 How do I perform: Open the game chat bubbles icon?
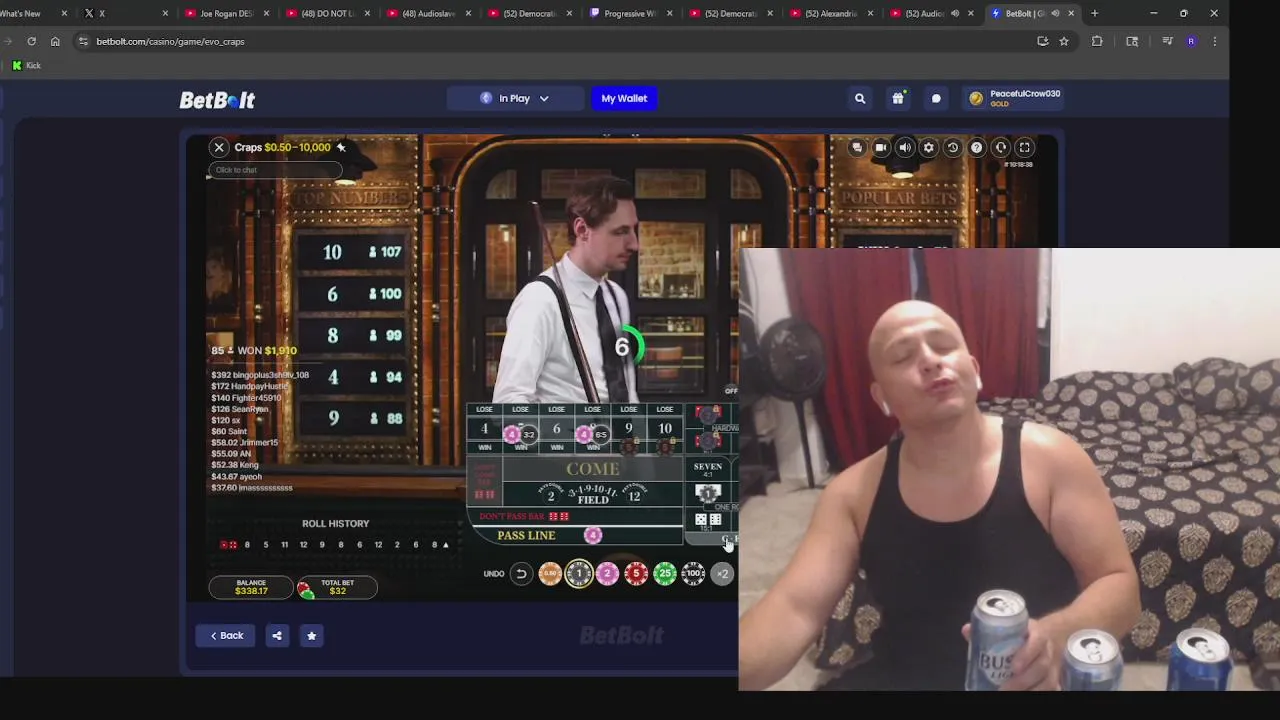(857, 147)
